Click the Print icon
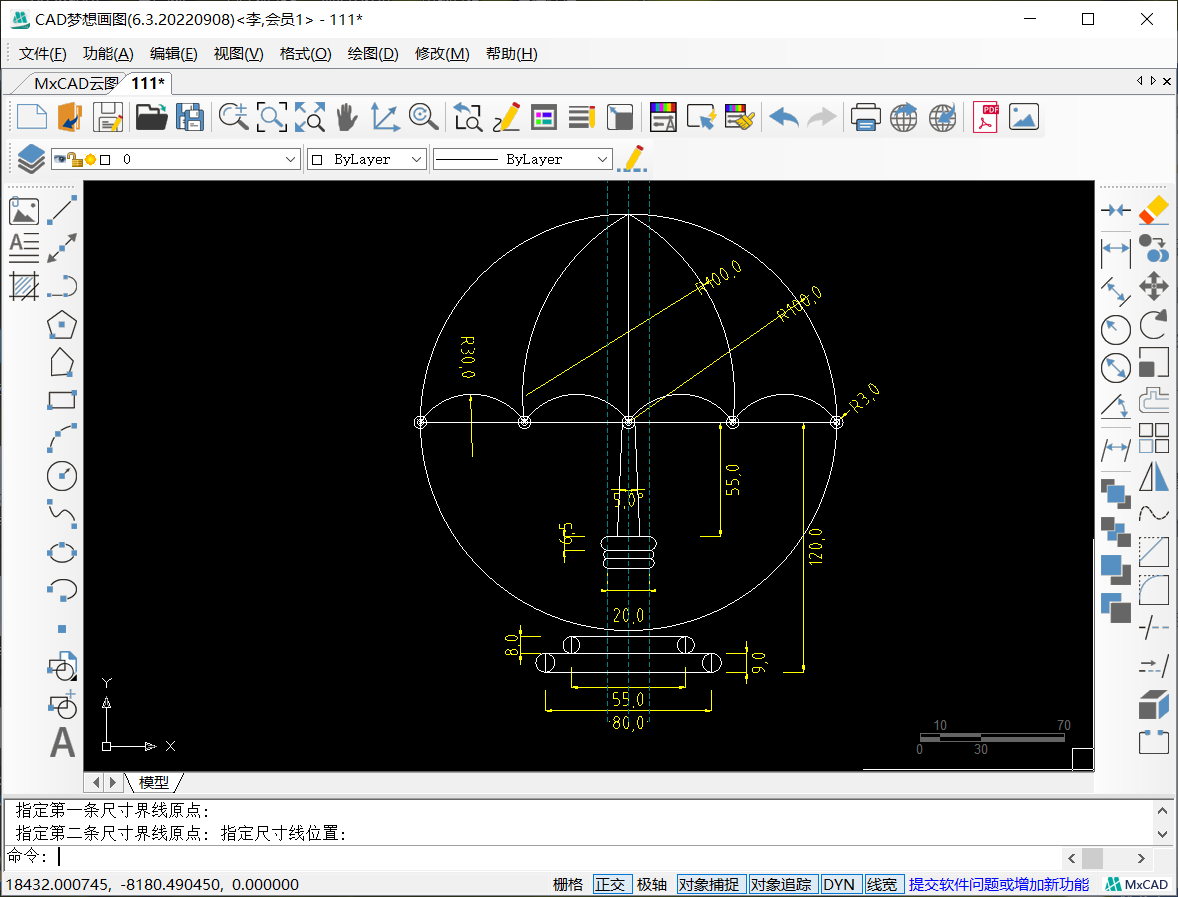1178x897 pixels. [865, 118]
